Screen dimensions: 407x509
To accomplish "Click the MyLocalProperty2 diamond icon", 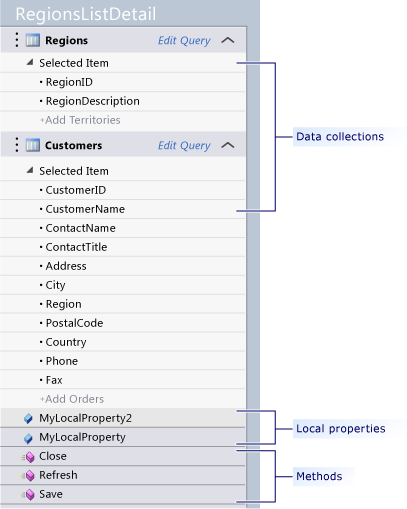I will coord(28,418).
